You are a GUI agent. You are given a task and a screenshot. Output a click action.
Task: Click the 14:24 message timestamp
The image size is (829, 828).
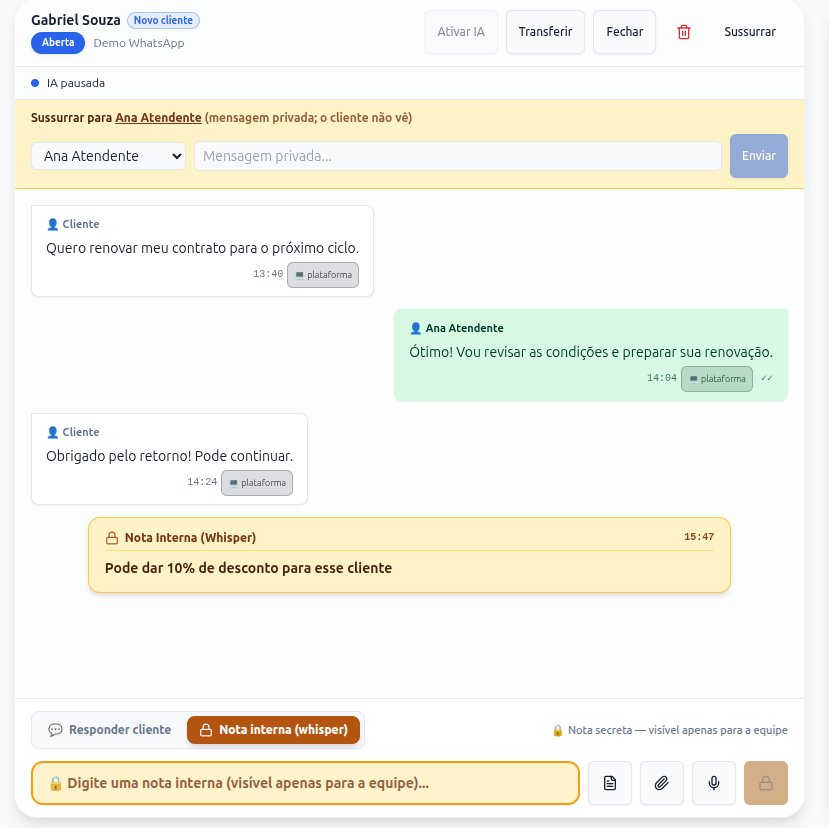click(x=202, y=482)
